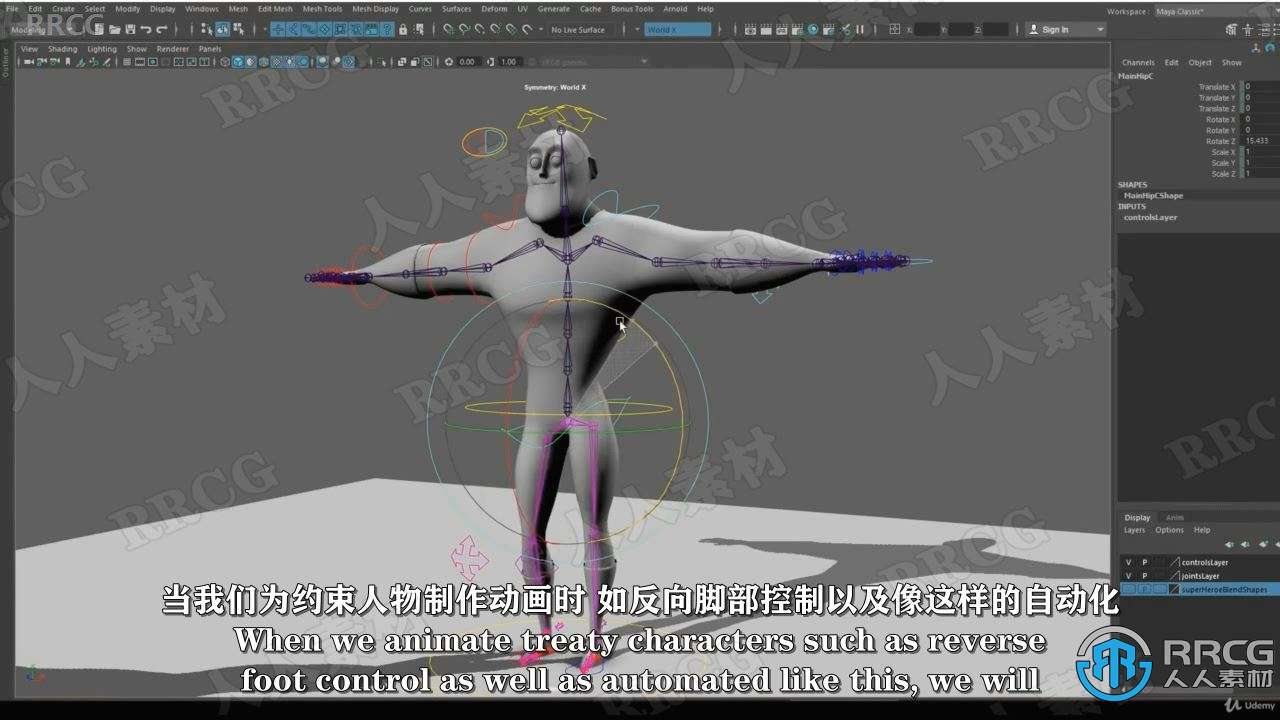Click the Undo arrow icon
Image resolution: width=1280 pixels, height=720 pixels.
tap(146, 29)
